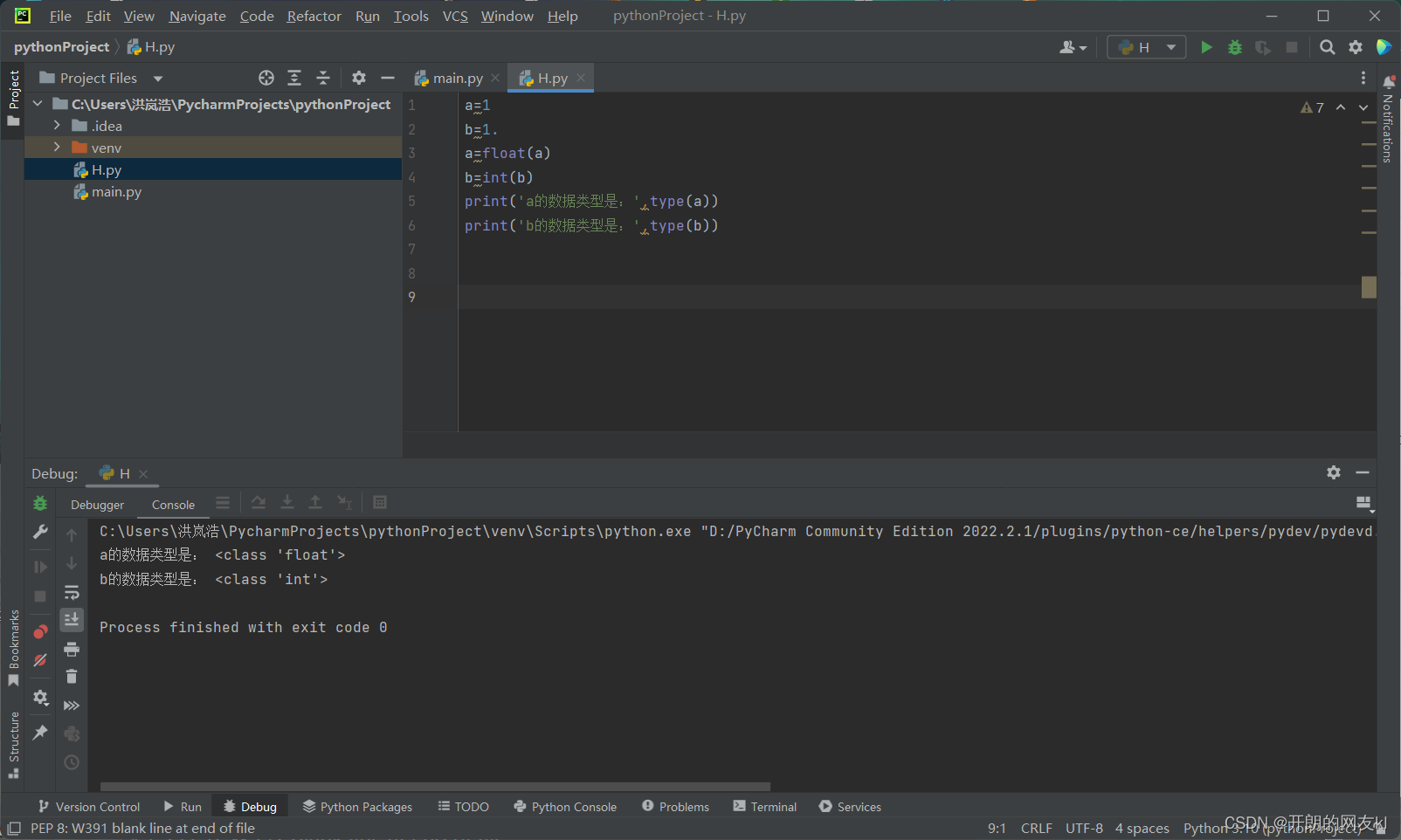1401x840 pixels.
Task: Click the 4 spaces indent setting
Action: tap(1142, 828)
